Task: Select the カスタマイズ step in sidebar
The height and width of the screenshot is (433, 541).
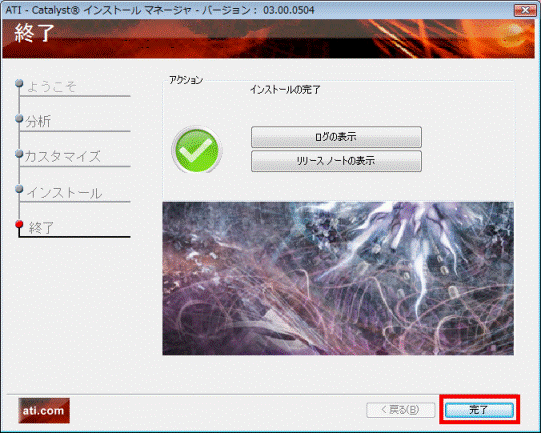Action: [62, 157]
